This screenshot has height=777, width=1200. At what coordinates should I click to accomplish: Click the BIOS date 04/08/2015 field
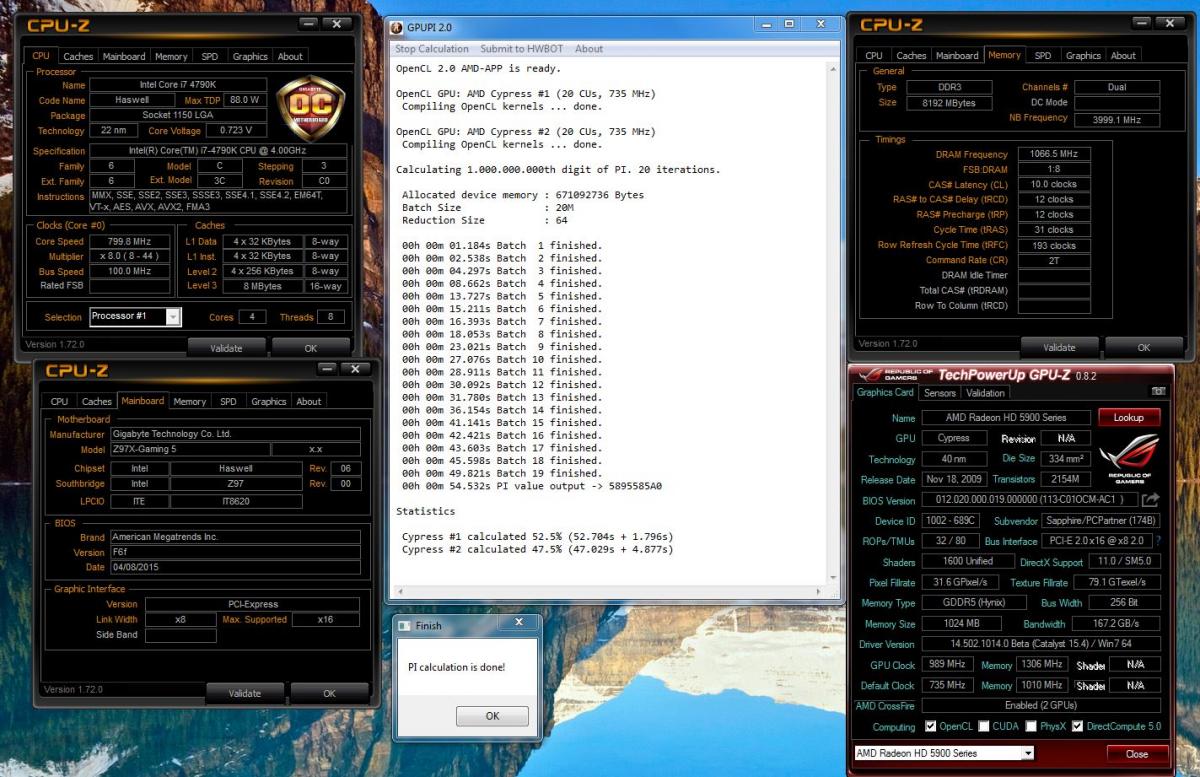[235, 567]
